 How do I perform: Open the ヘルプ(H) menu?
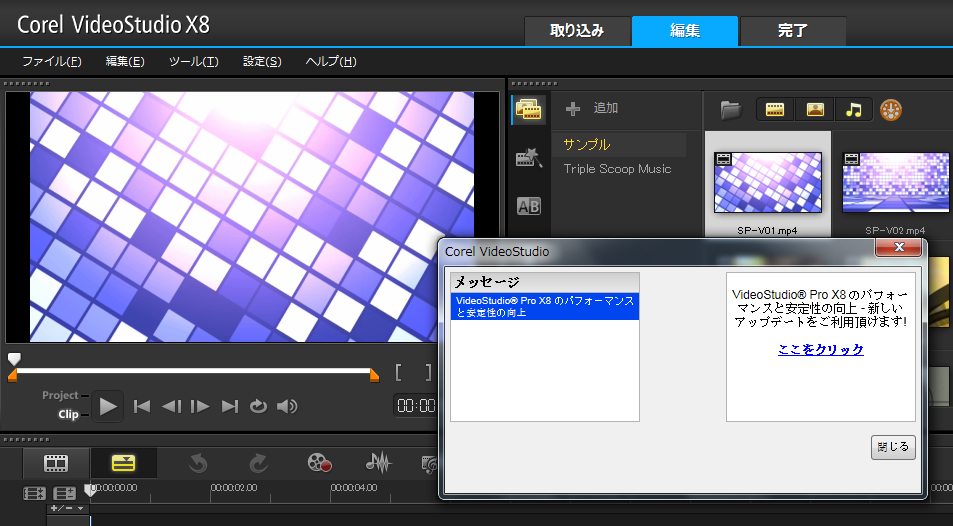click(331, 61)
